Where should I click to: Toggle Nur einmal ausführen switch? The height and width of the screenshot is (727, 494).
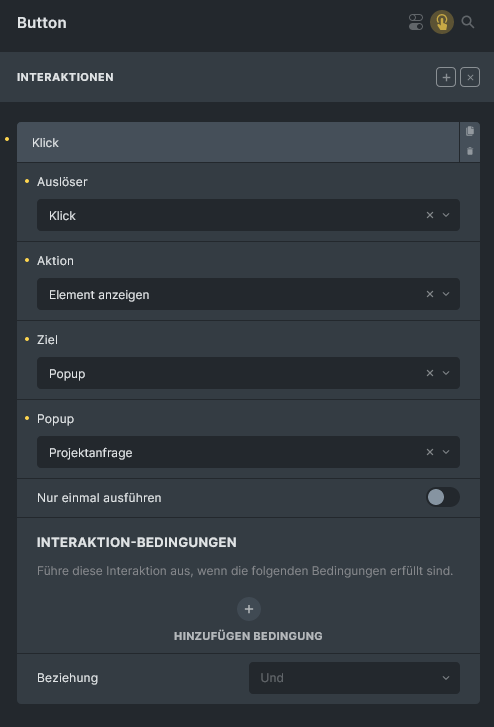pos(443,497)
